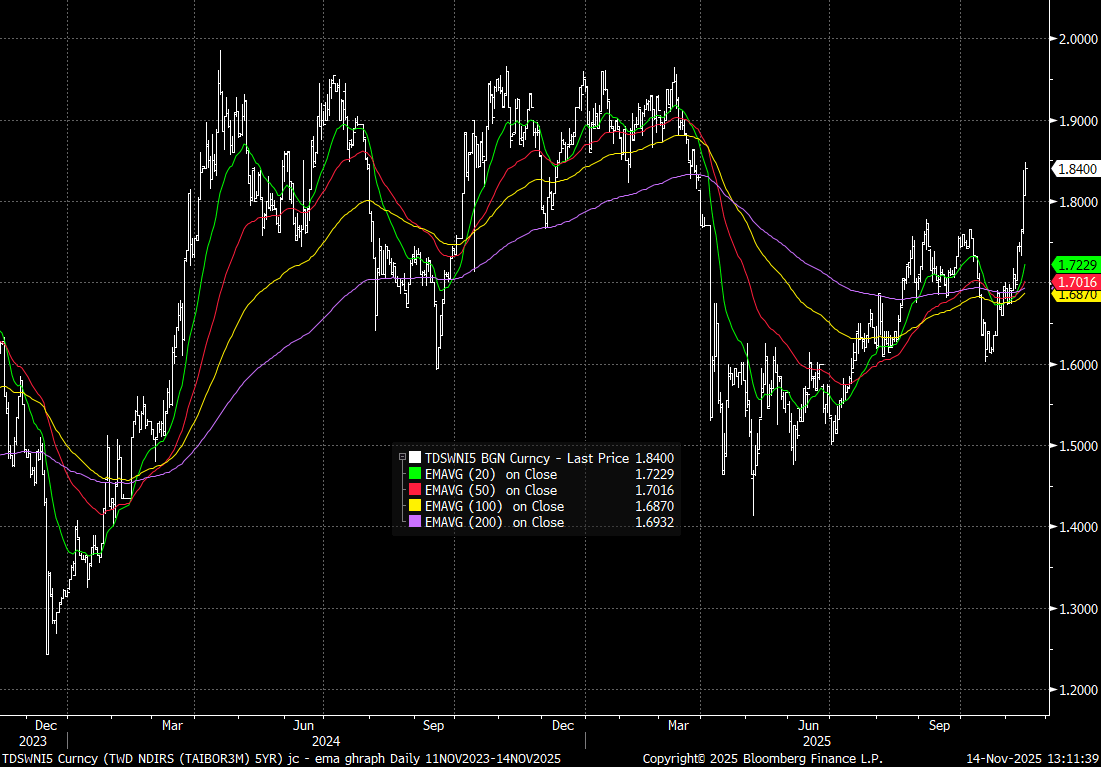Click the white 1.8400 last price axis flag
The width and height of the screenshot is (1101, 767).
(x=1076, y=169)
